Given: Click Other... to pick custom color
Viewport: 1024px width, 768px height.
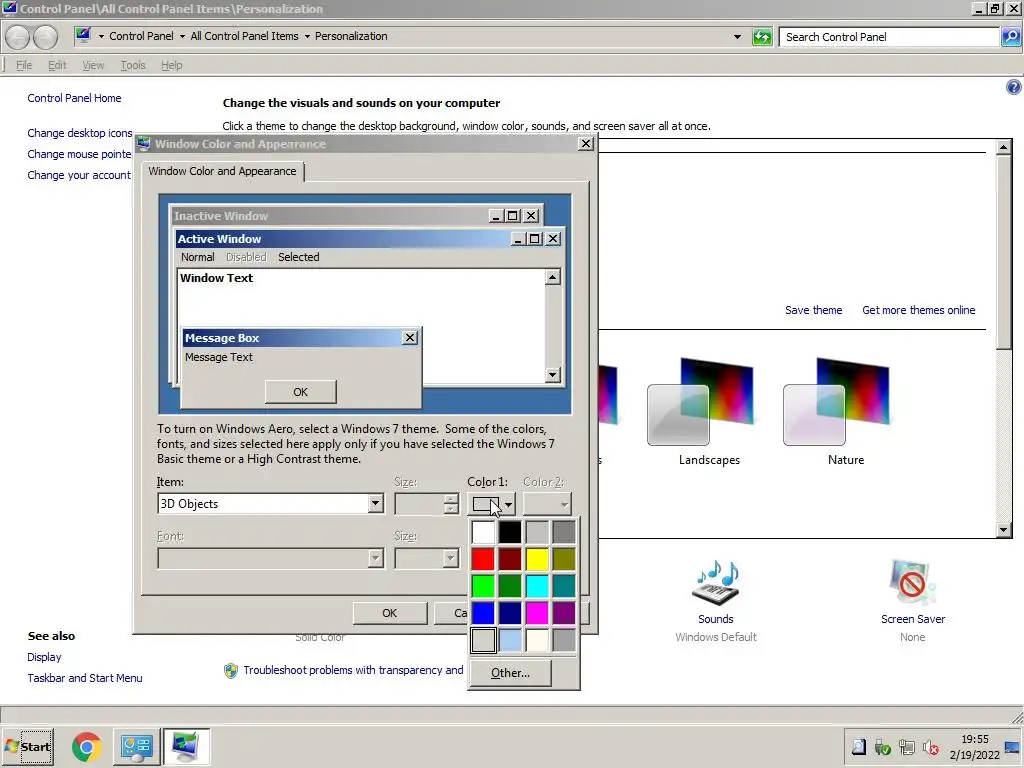Looking at the screenshot, I should pos(510,673).
